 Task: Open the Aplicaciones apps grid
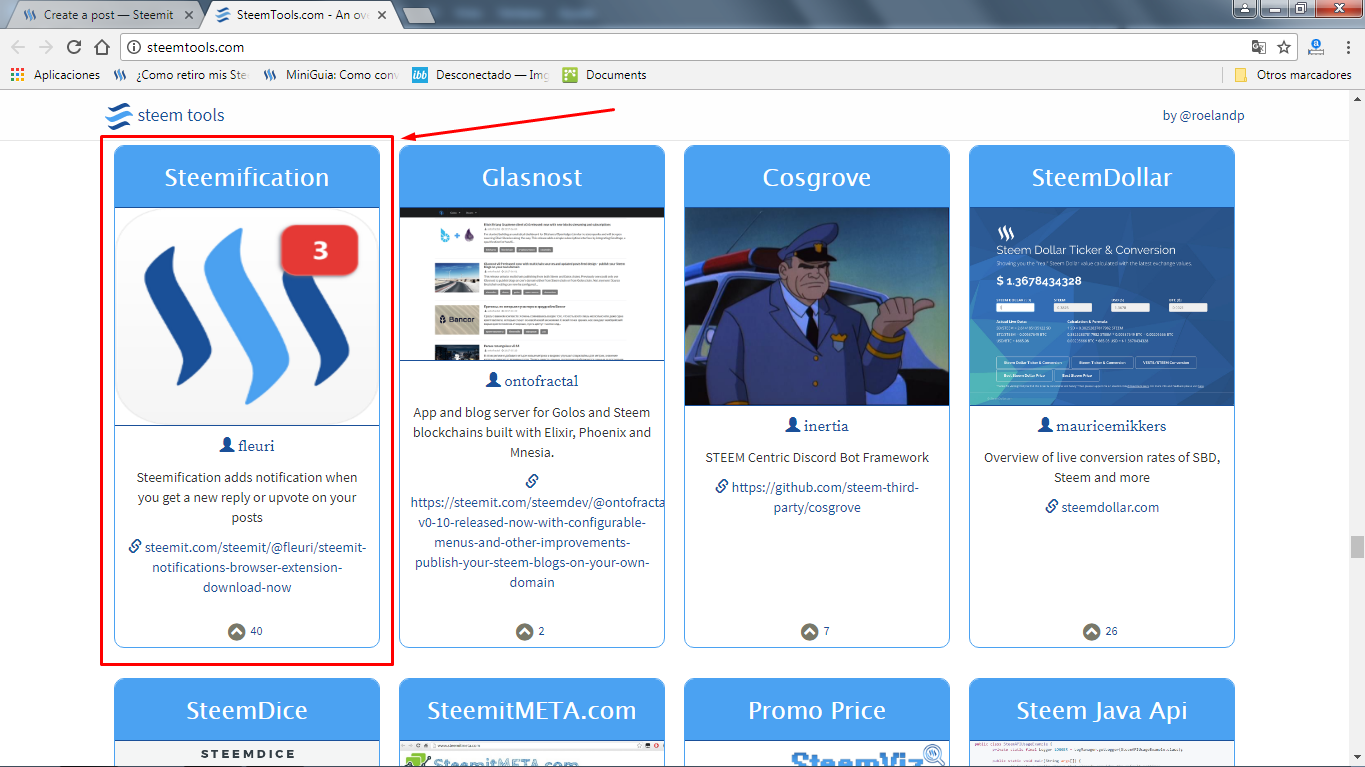pos(17,75)
